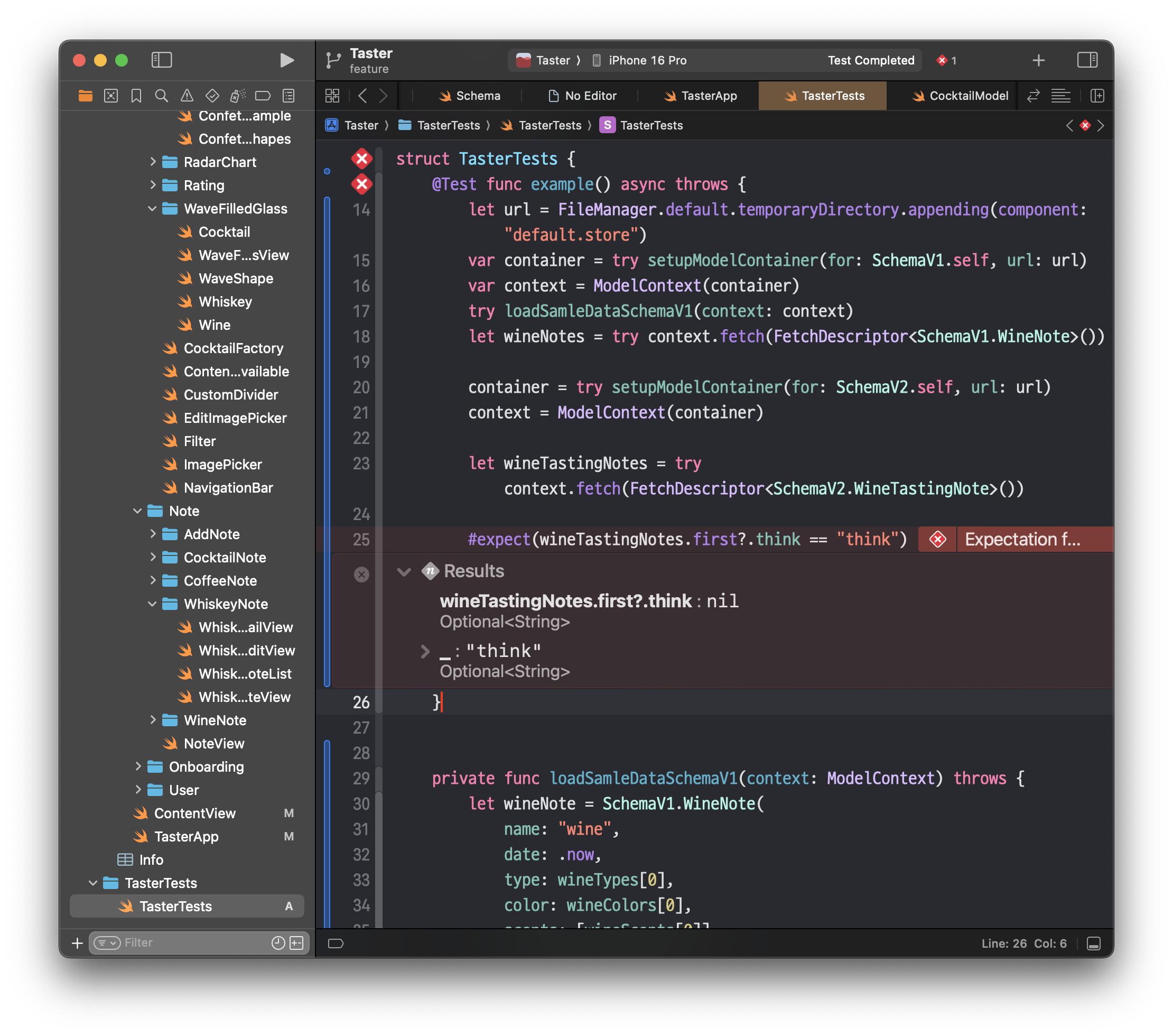This screenshot has height=1036, width=1173.
Task: Toggle the bottom debug area
Action: point(1093,943)
